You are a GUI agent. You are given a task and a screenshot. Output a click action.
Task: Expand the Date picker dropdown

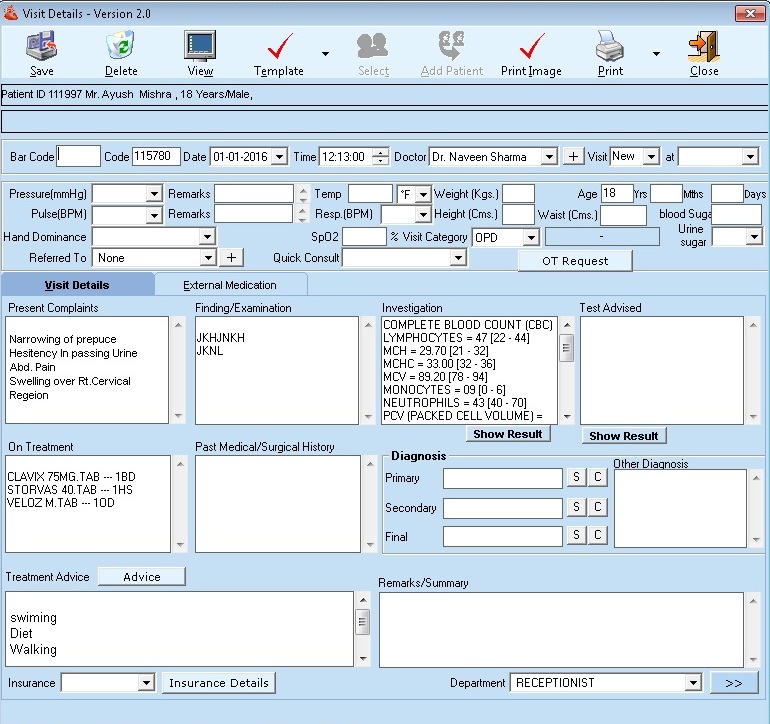[279, 157]
